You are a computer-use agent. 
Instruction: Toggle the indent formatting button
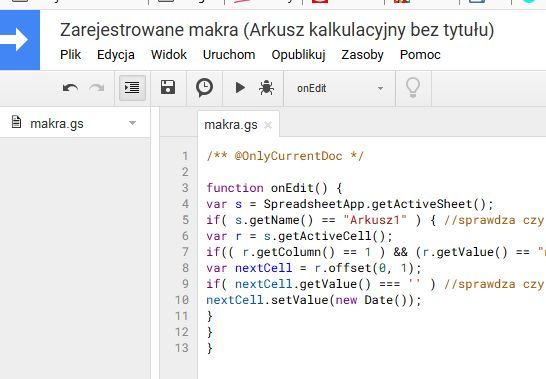(x=132, y=88)
